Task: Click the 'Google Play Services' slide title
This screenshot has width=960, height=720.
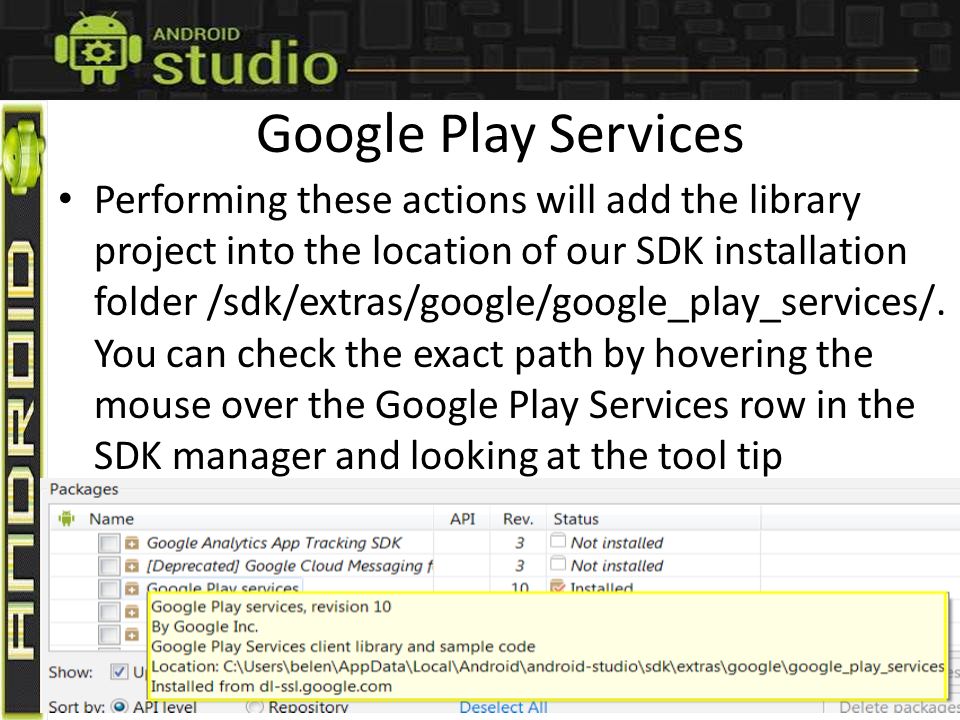Action: click(500, 134)
